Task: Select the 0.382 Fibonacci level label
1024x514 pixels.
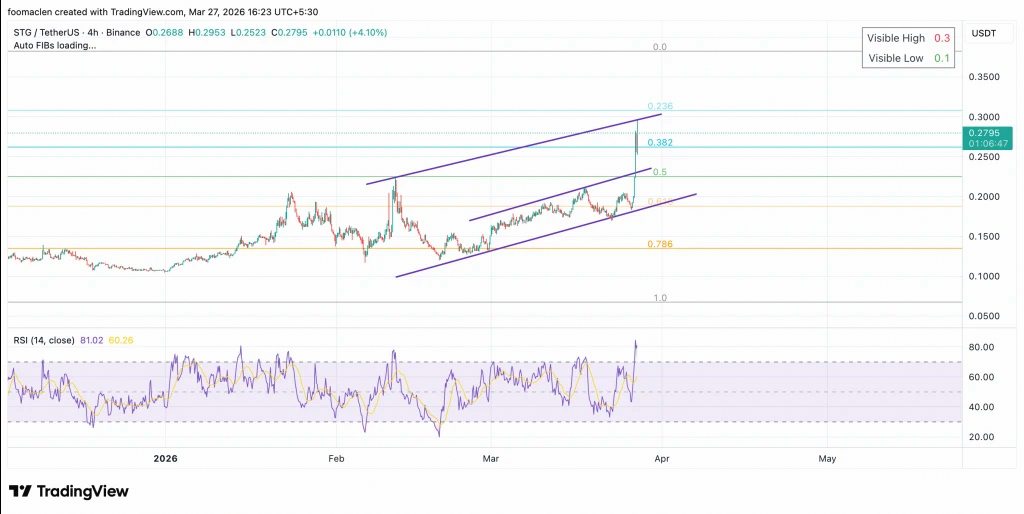Action: [x=659, y=143]
